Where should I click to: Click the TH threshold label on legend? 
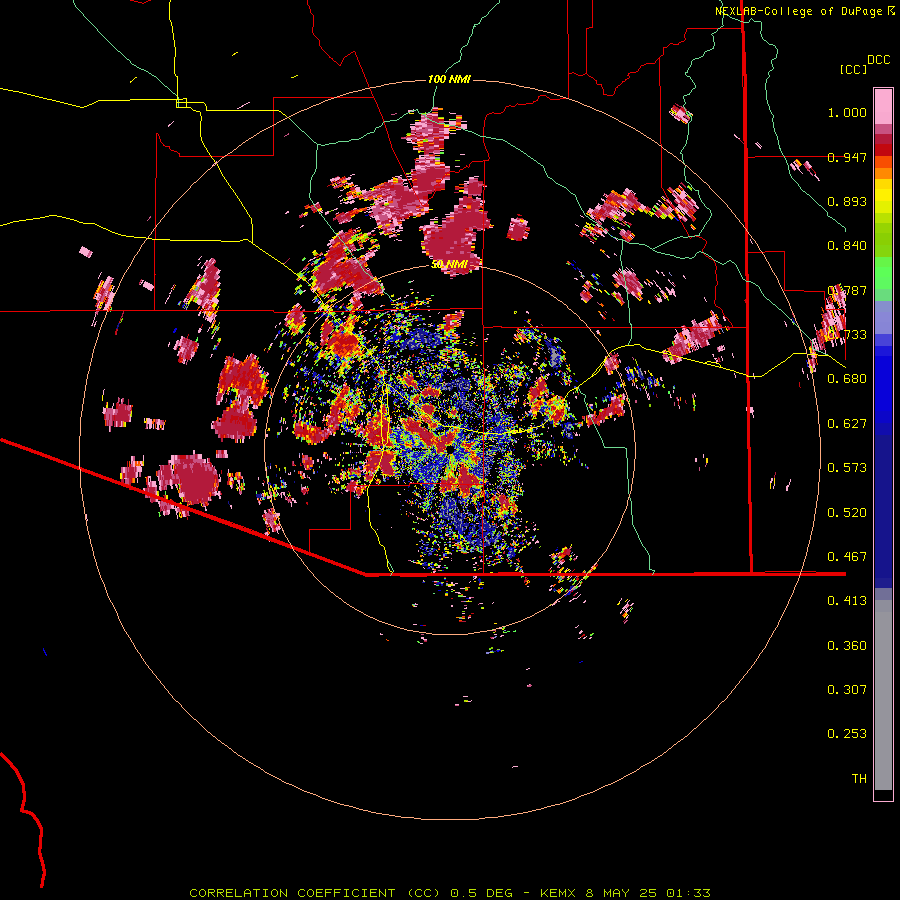859,779
